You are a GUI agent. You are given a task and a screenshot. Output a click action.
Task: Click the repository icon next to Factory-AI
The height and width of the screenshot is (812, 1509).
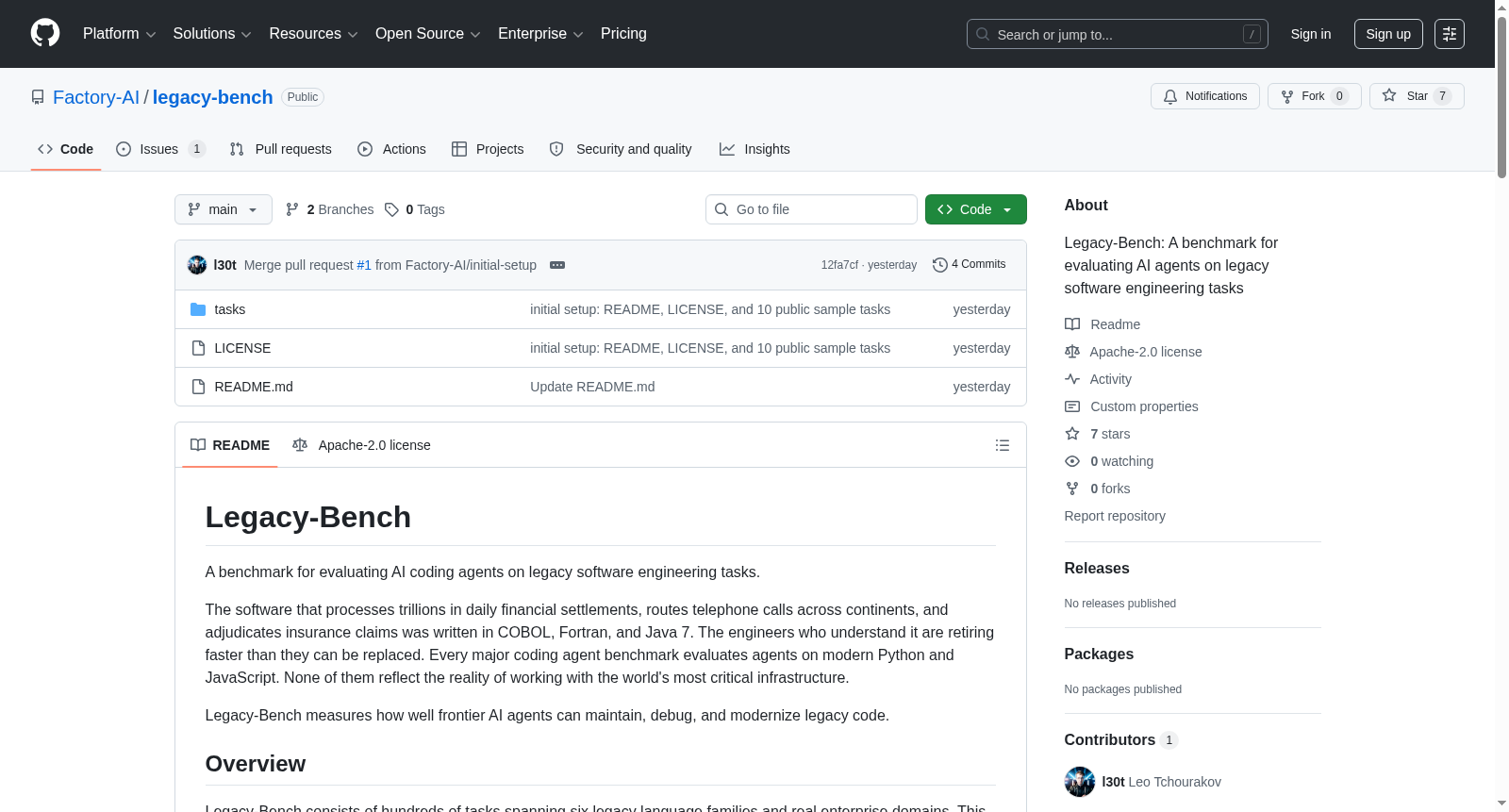click(38, 97)
